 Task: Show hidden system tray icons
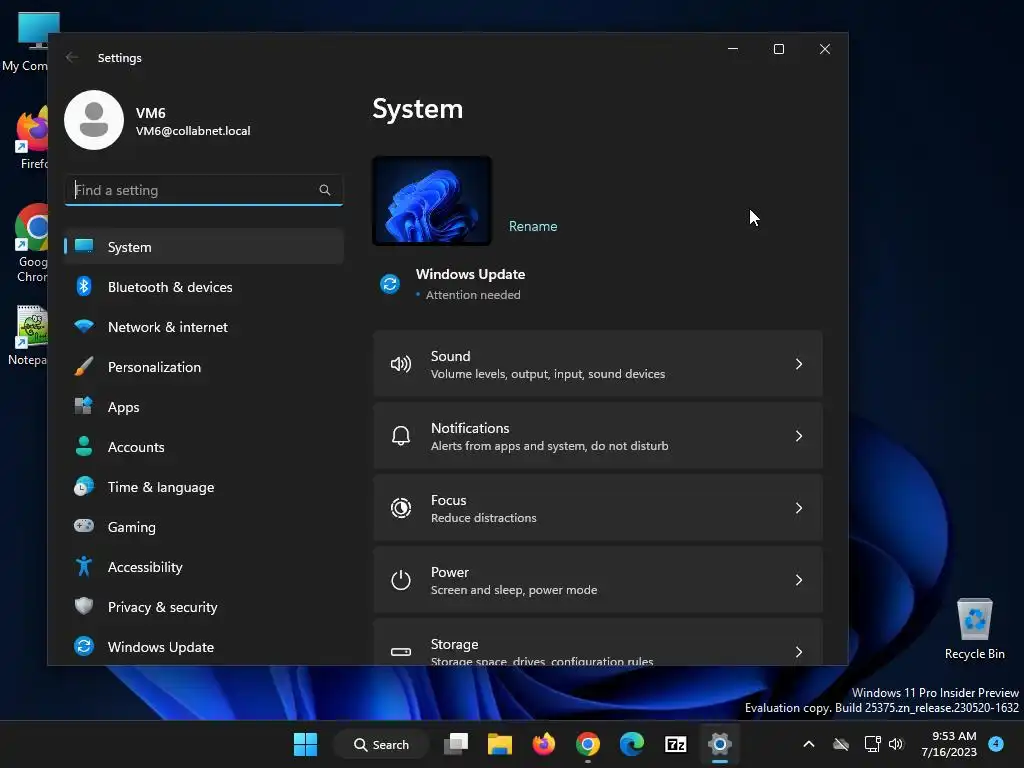[x=808, y=744]
